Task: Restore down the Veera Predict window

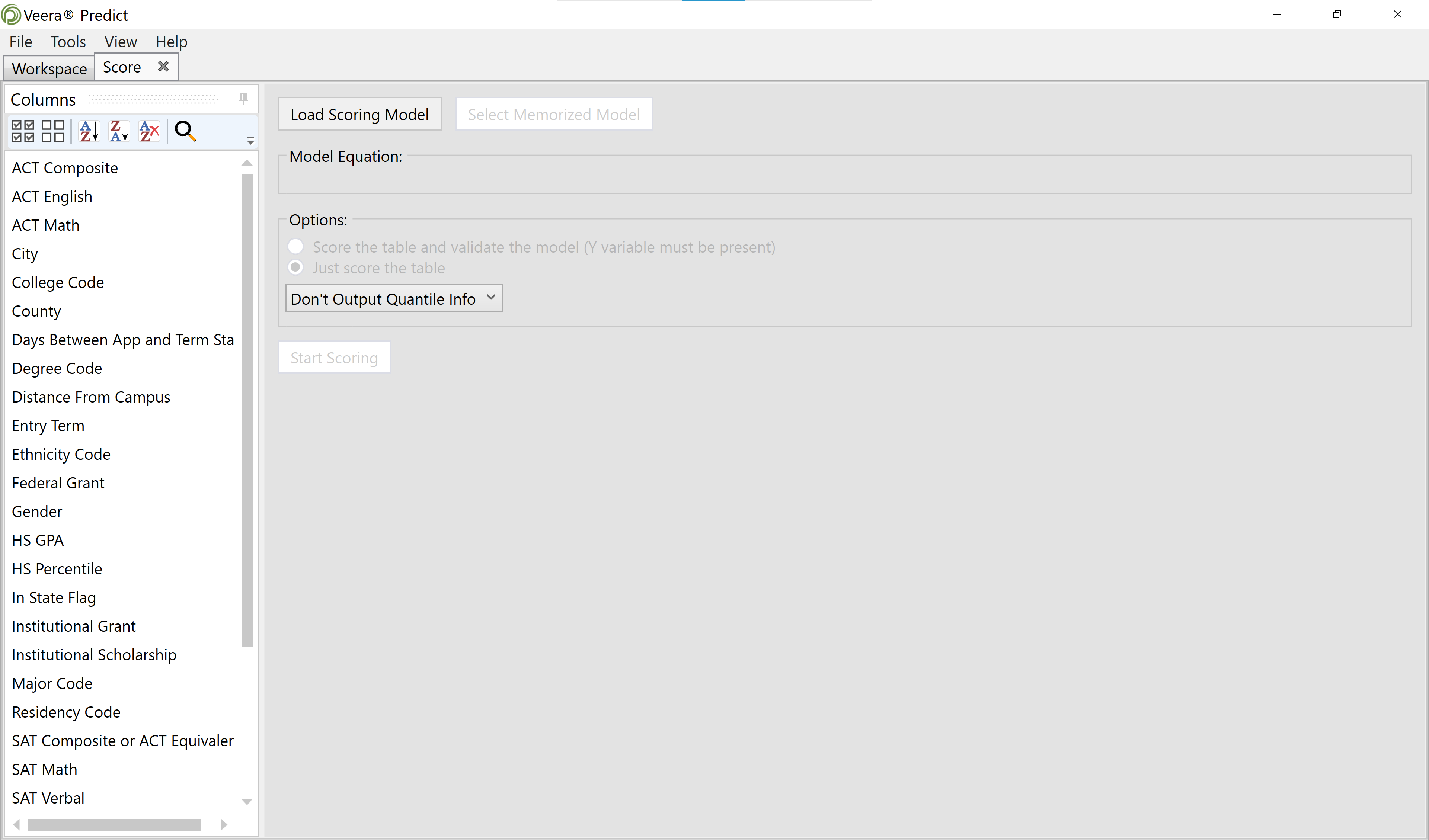Action: point(1337,14)
